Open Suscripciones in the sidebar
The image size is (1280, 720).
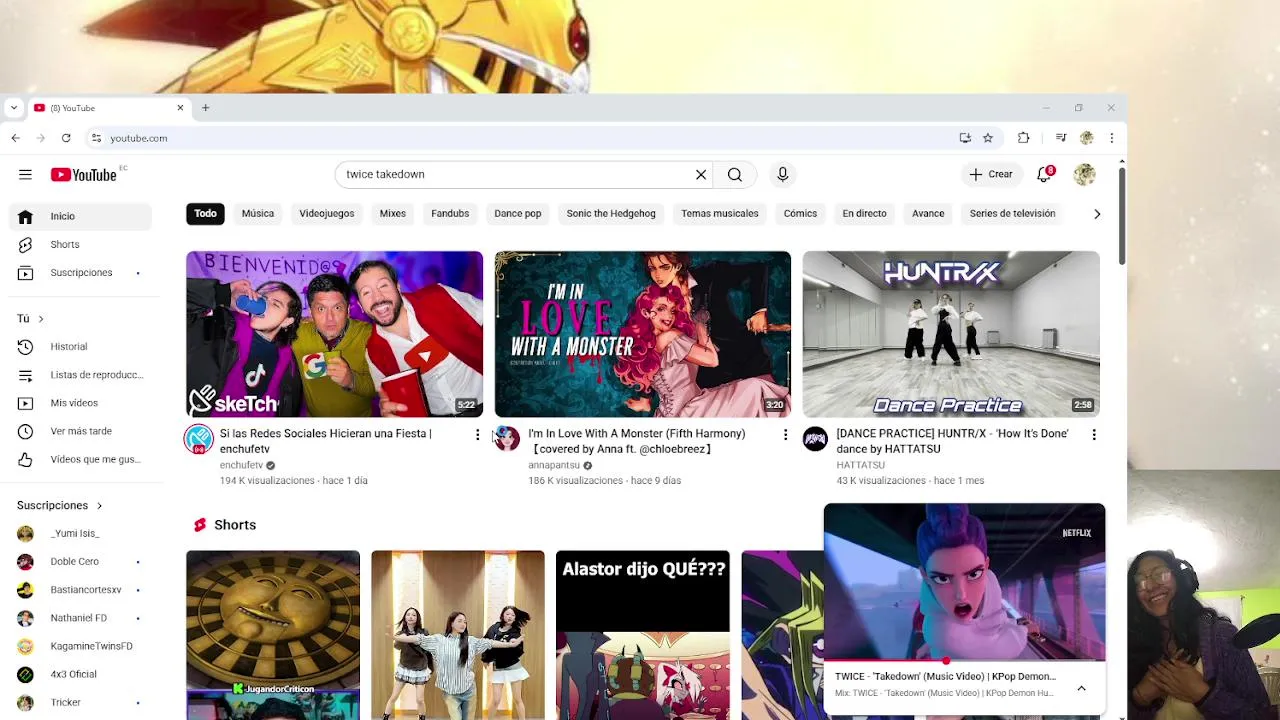pos(80,272)
